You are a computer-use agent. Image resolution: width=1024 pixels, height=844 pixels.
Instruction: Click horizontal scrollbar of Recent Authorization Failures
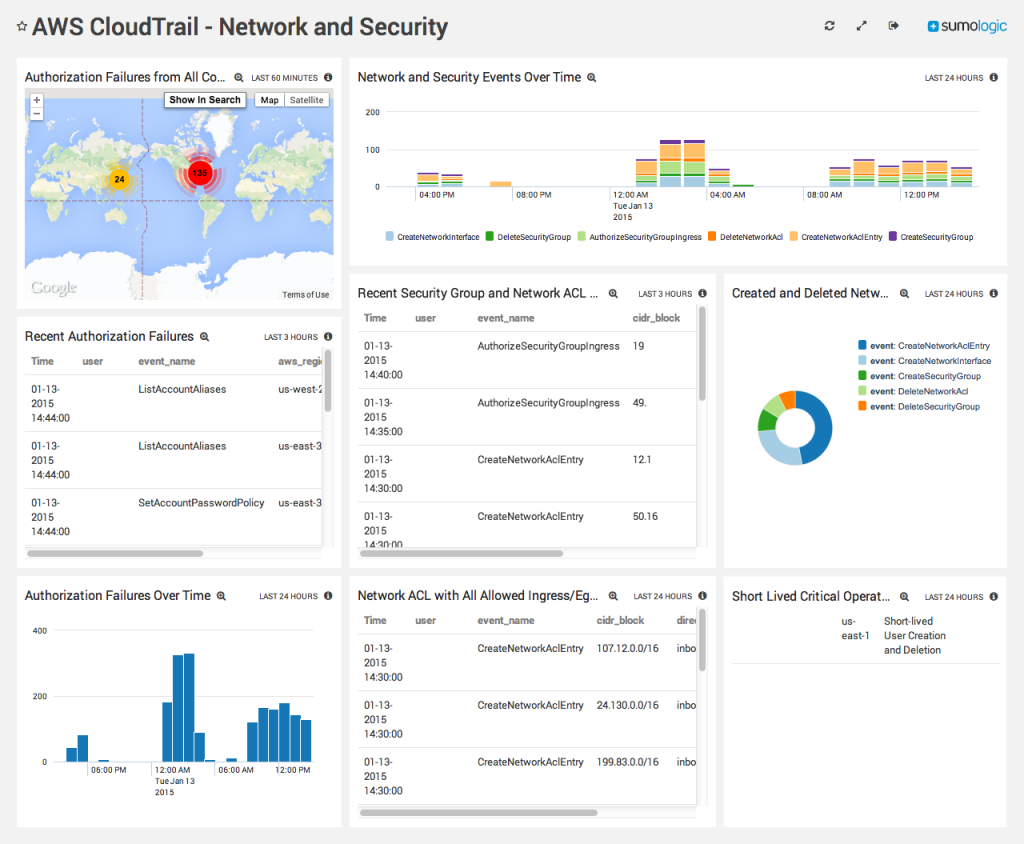(115, 553)
